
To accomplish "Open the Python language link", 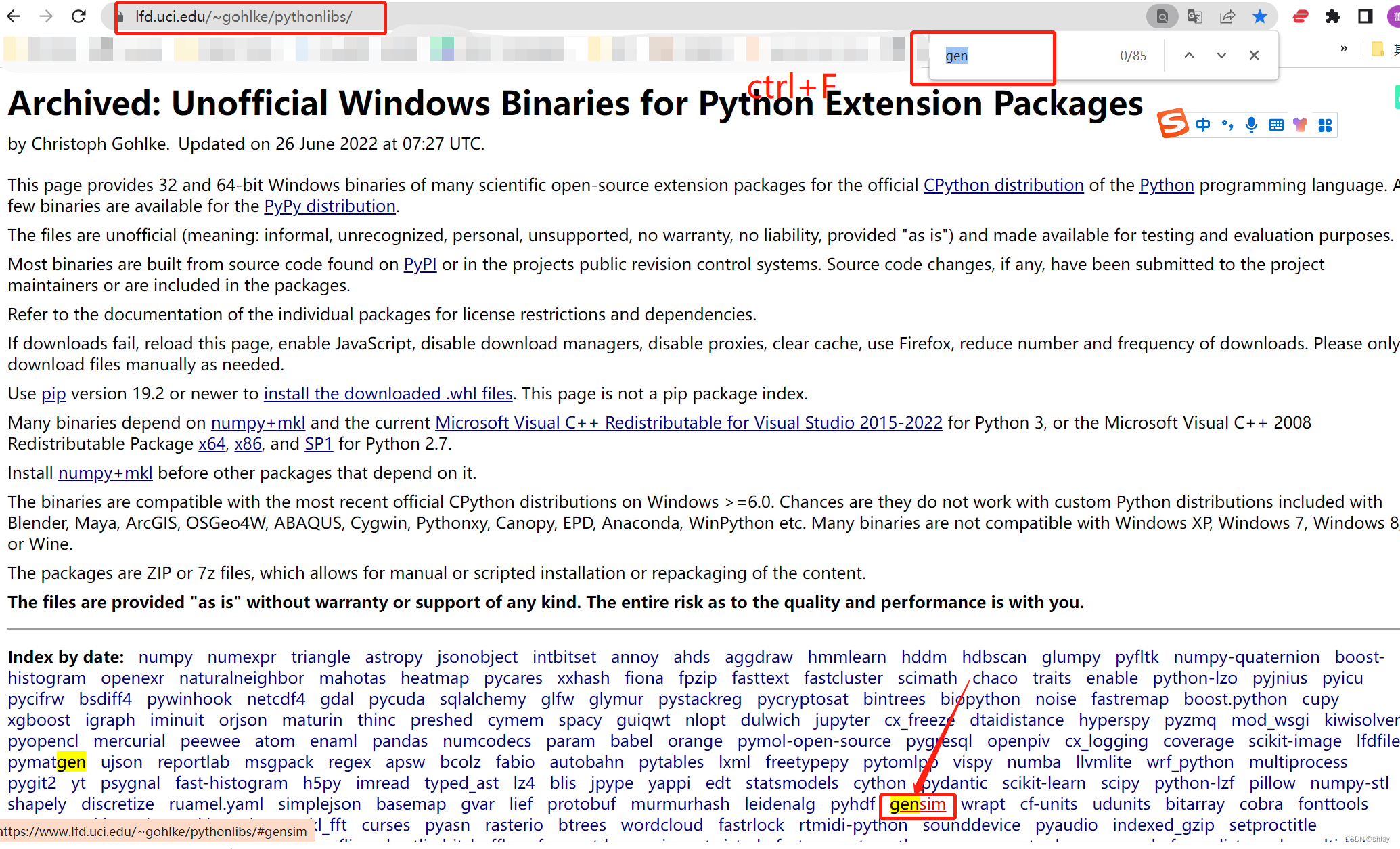I will (x=1167, y=185).
